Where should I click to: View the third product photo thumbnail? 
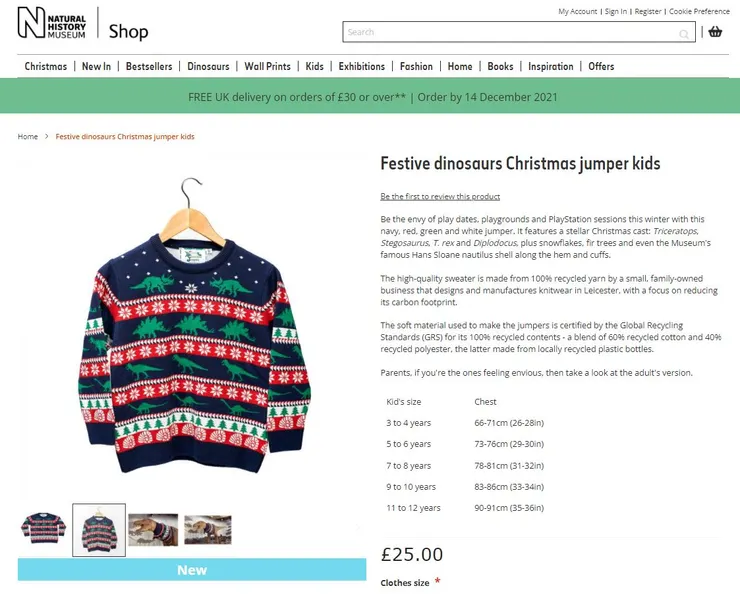click(x=153, y=529)
